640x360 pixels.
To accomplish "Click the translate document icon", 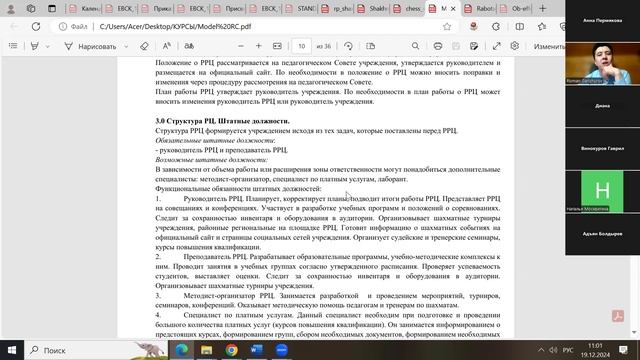I will (189, 46).
